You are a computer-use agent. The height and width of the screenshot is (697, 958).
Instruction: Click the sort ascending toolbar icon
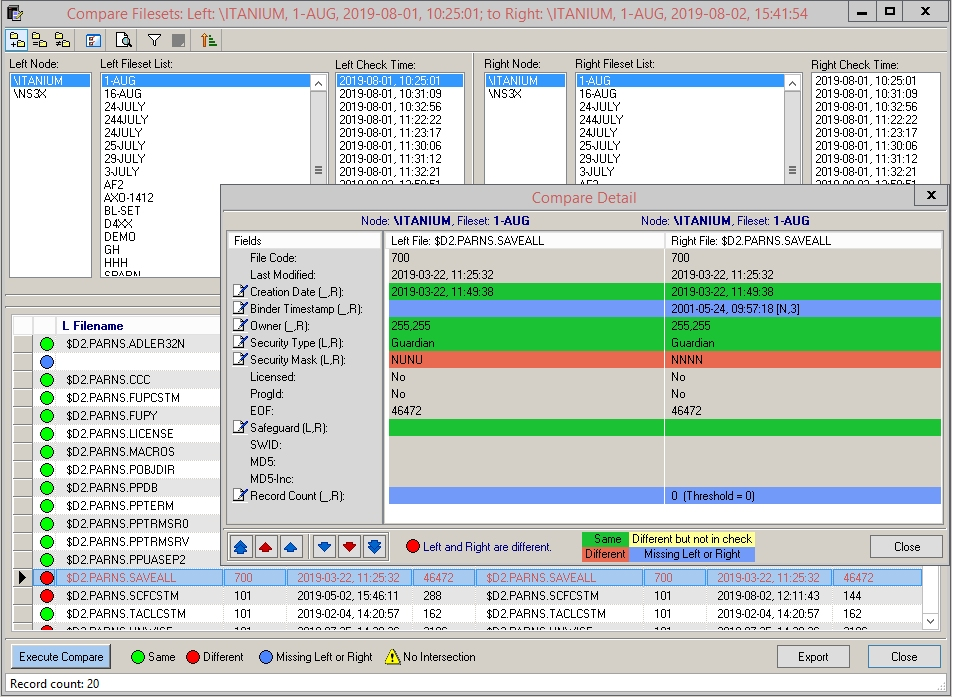pos(208,40)
